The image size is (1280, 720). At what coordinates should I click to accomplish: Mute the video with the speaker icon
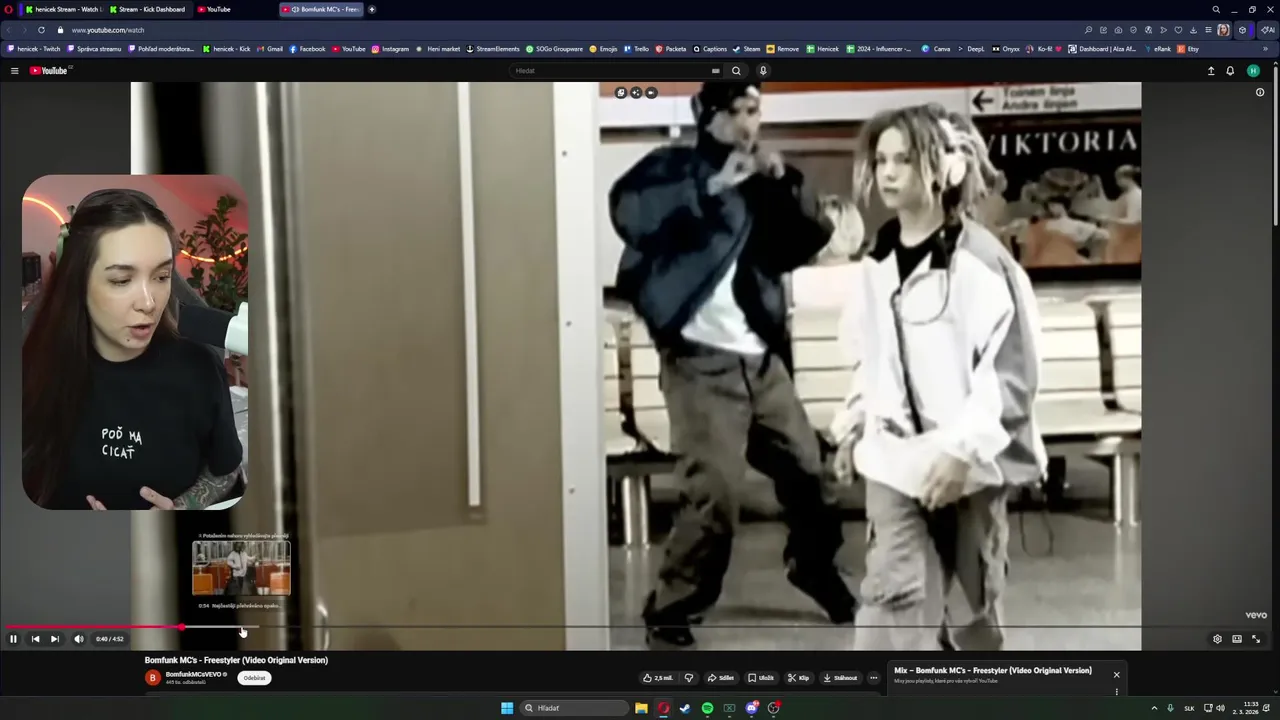click(79, 639)
